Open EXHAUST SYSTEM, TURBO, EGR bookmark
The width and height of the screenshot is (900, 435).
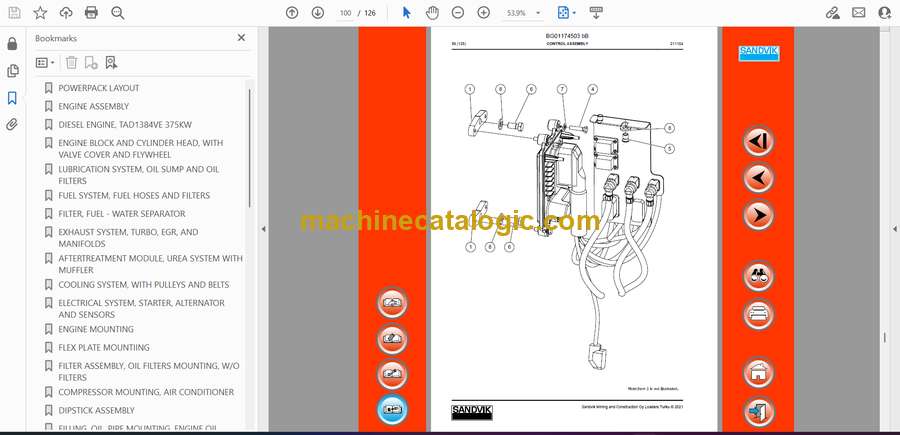128,238
